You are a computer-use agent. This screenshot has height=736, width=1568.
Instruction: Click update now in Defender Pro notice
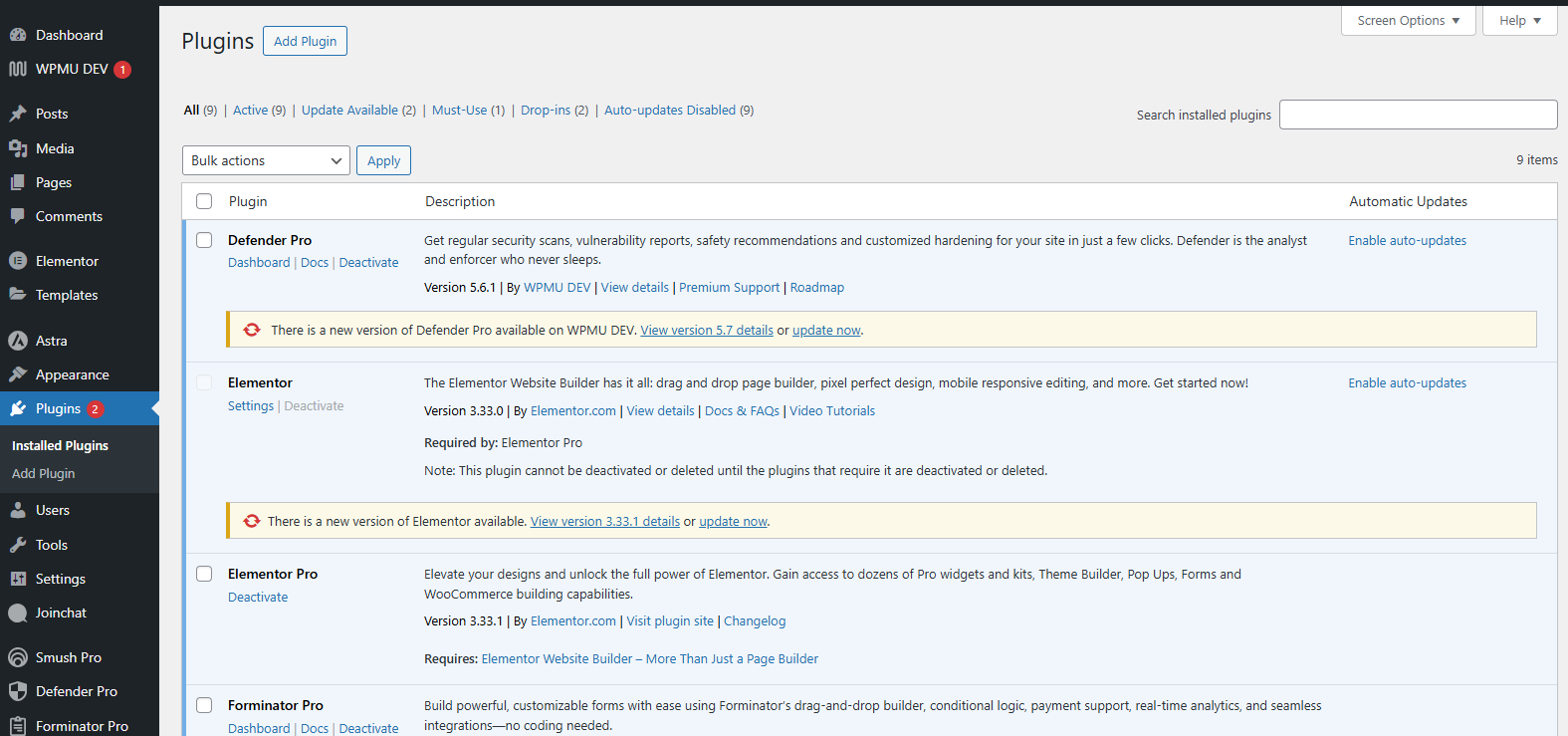click(826, 330)
